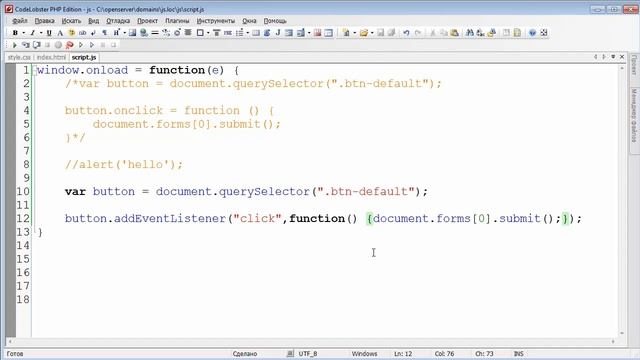
Task: Open Find and Replace icon next to binoculars
Action: click(x=480, y=33)
